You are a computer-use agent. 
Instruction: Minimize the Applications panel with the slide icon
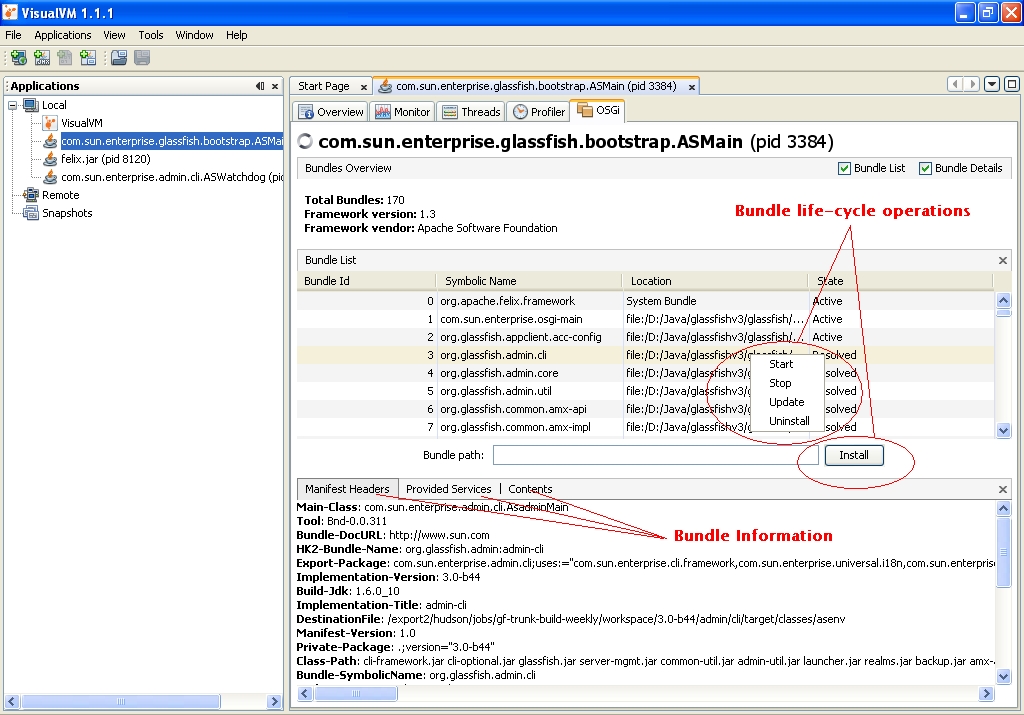coord(260,86)
